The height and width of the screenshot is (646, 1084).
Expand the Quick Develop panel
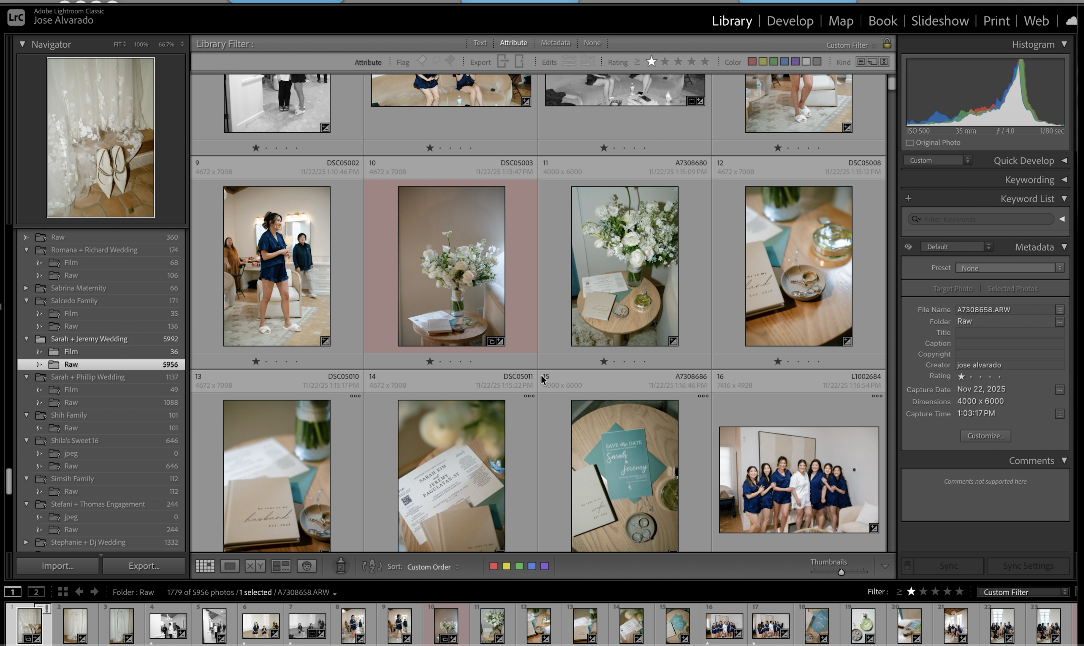point(1063,161)
